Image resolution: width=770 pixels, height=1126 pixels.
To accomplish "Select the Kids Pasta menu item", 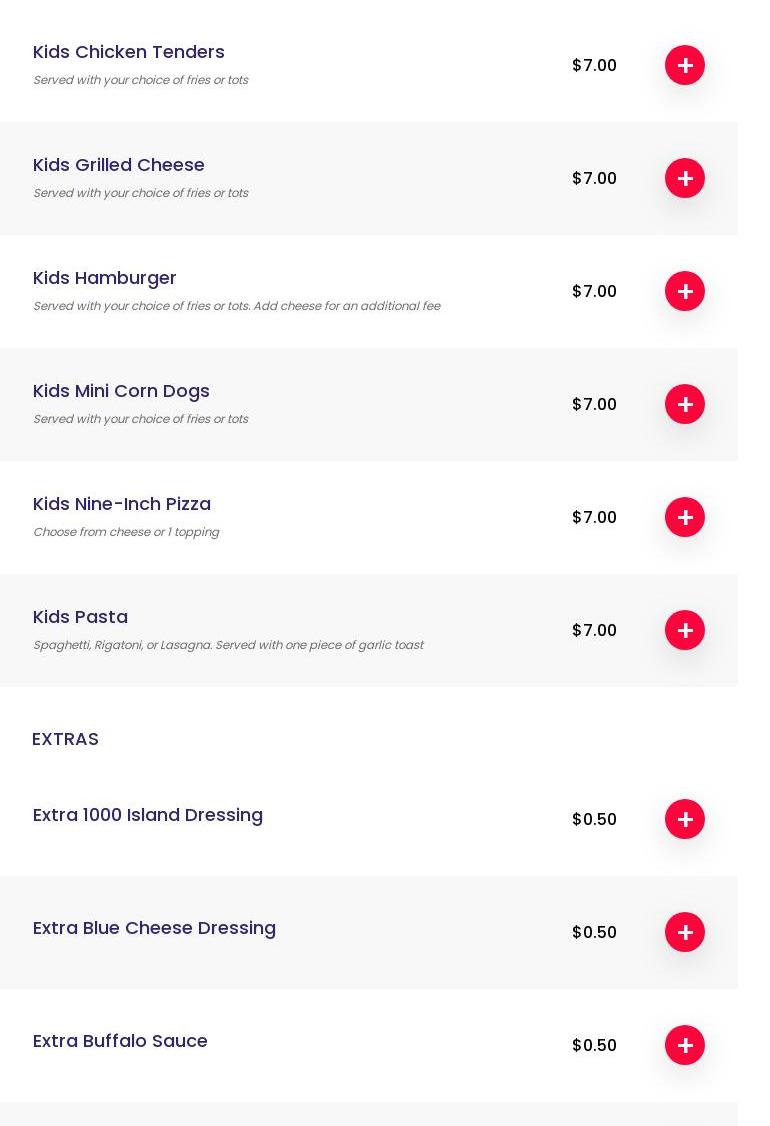I will pos(80,617).
